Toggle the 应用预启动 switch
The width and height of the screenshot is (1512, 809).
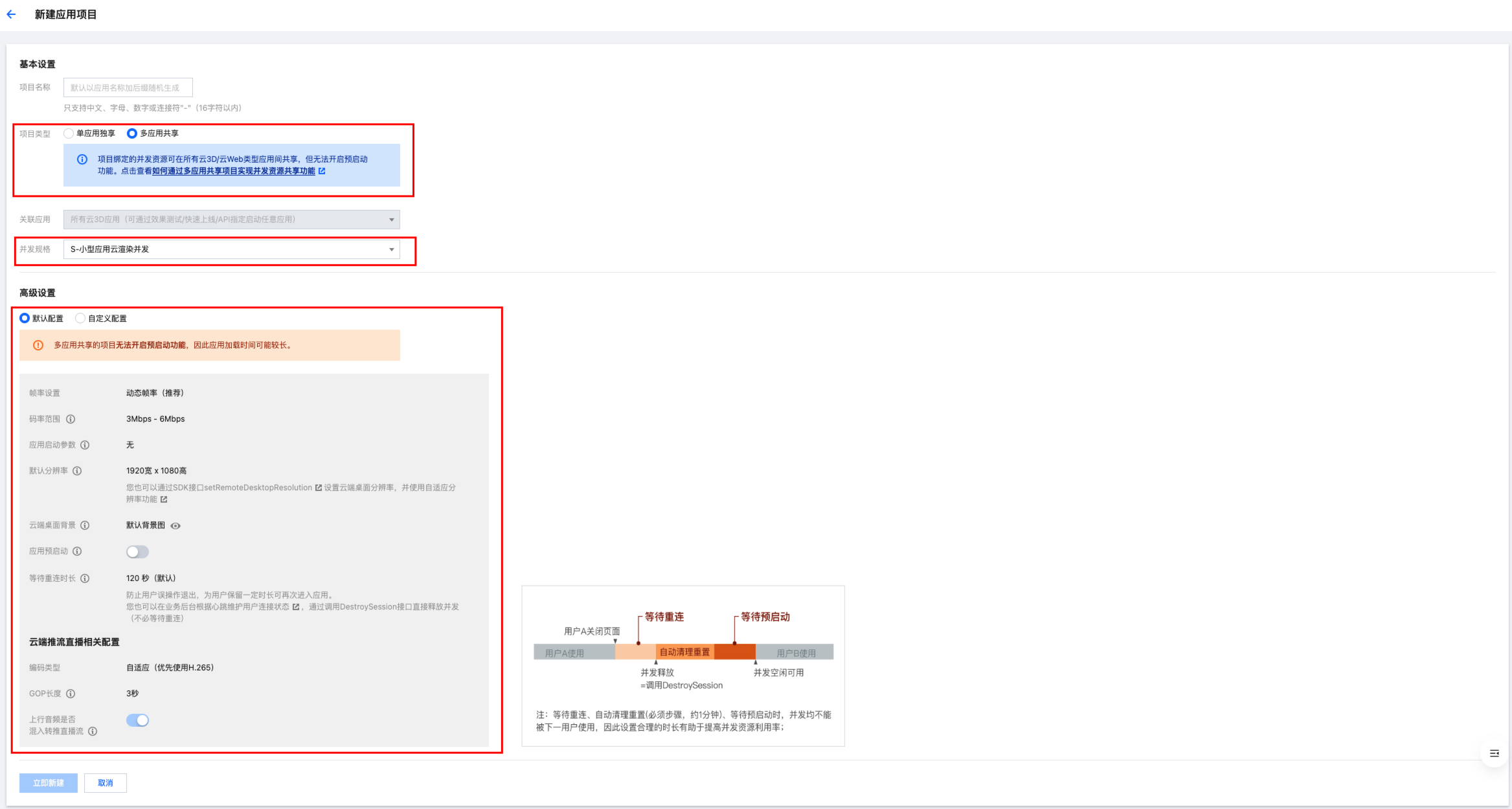(x=137, y=552)
